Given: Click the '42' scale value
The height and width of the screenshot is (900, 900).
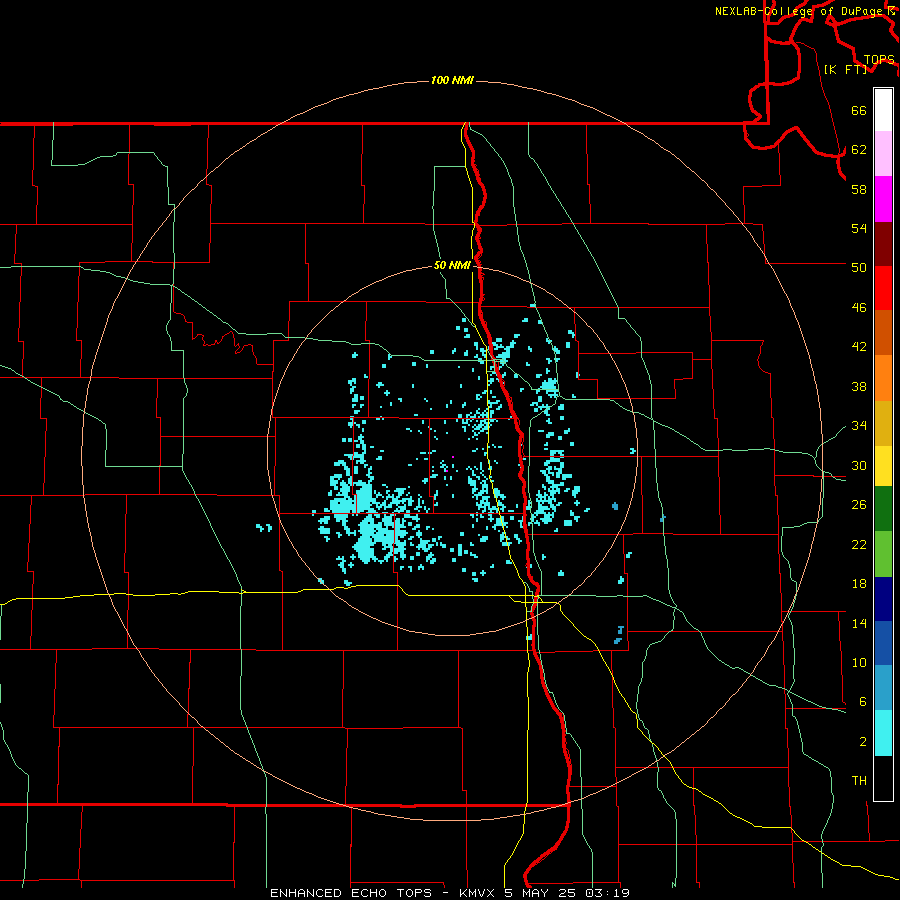Looking at the screenshot, I should (x=859, y=346).
